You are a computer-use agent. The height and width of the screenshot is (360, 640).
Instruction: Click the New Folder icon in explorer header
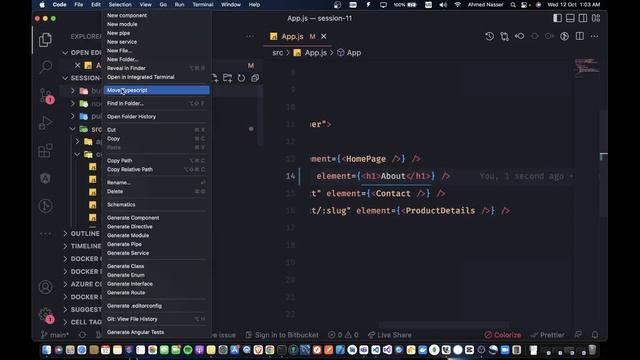(x=227, y=78)
